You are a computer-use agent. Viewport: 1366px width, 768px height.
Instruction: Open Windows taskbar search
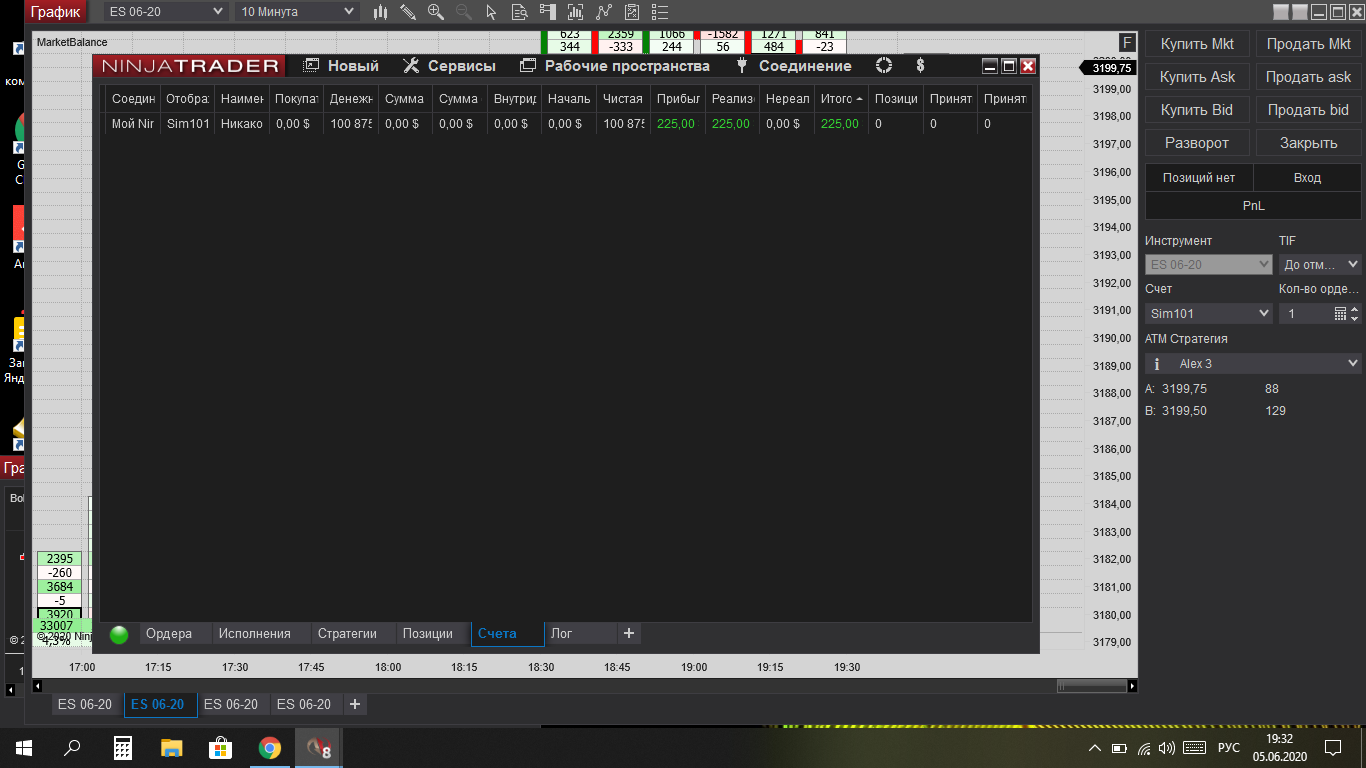[x=72, y=747]
